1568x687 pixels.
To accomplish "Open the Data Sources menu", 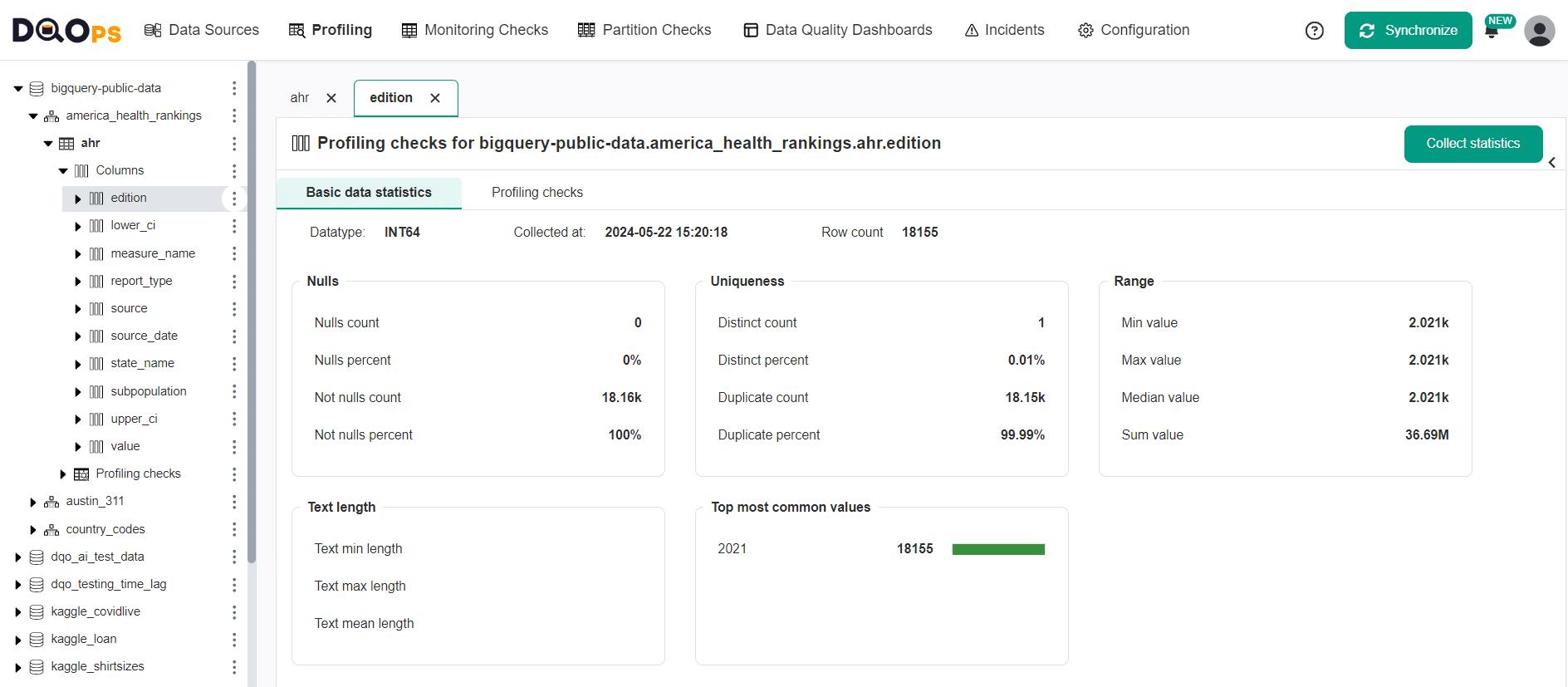I will [201, 30].
